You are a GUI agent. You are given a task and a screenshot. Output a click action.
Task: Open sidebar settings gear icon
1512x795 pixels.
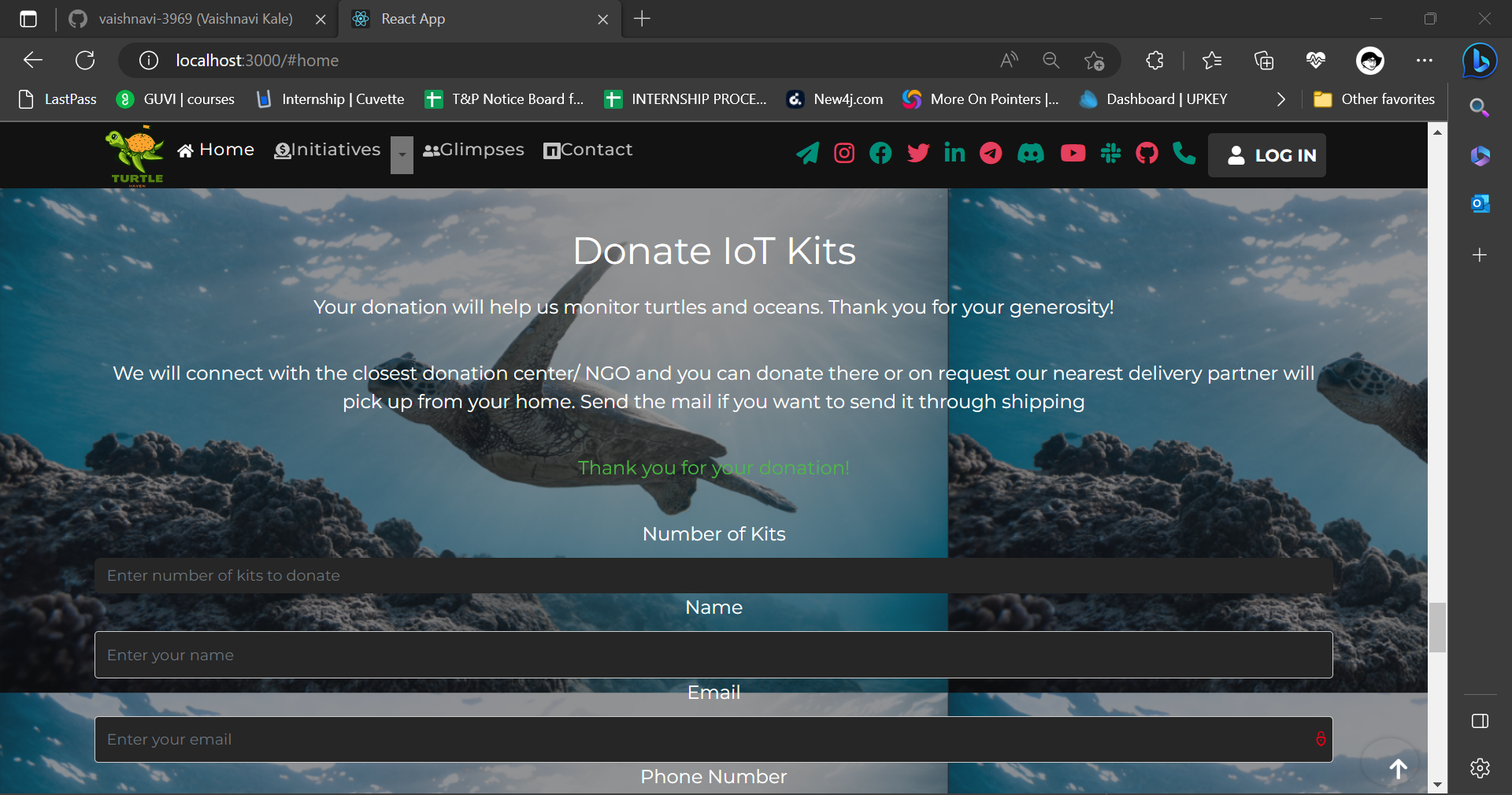1480,767
